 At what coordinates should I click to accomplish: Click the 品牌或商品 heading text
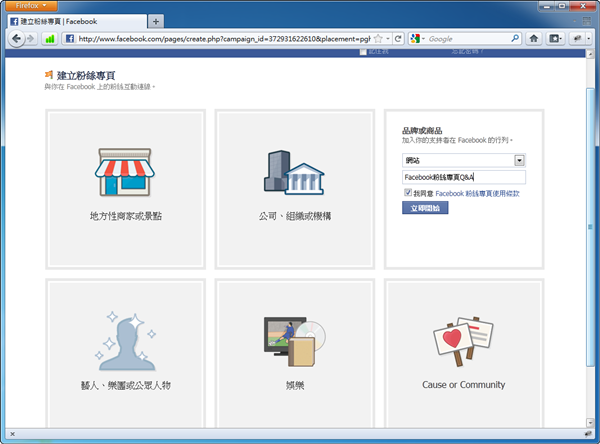pyautogui.click(x=422, y=131)
